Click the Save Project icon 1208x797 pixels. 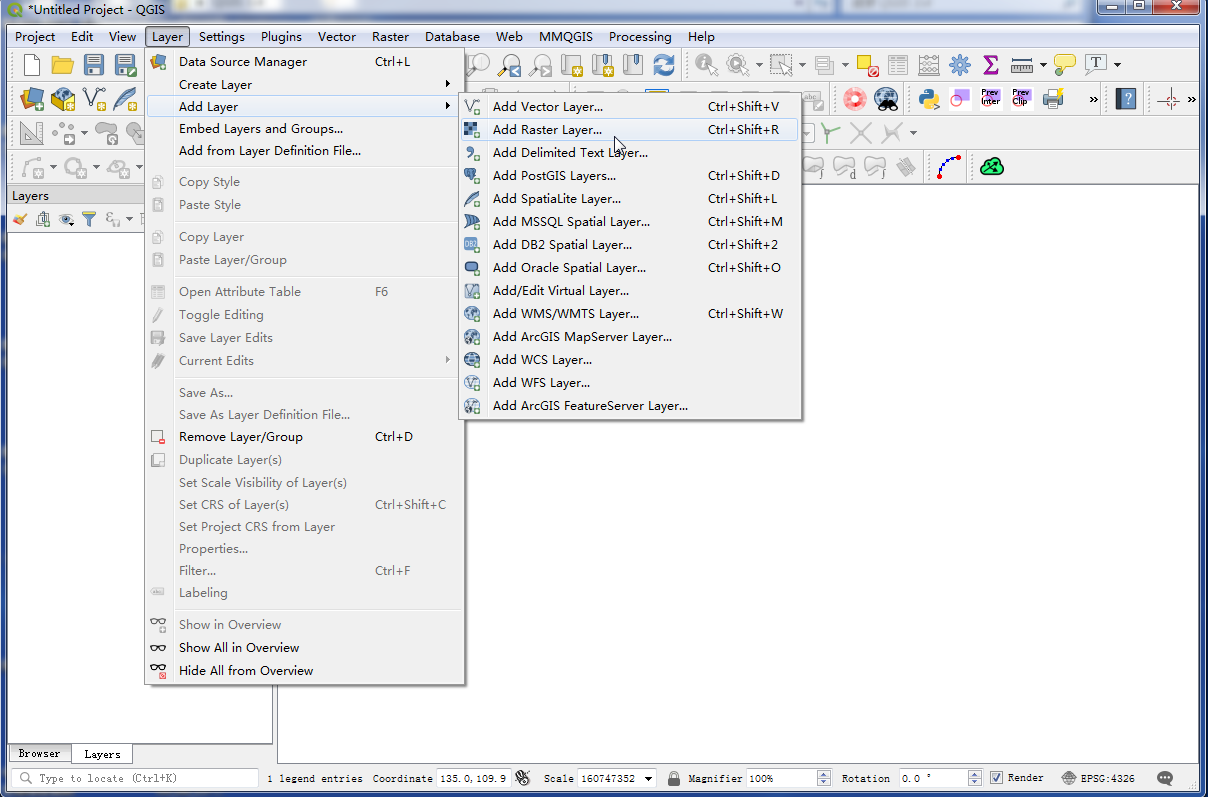pos(94,65)
